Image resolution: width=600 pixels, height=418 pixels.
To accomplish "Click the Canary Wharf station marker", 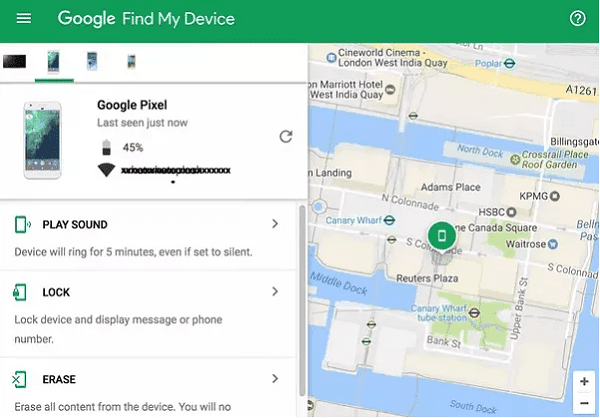I will pos(389,220).
